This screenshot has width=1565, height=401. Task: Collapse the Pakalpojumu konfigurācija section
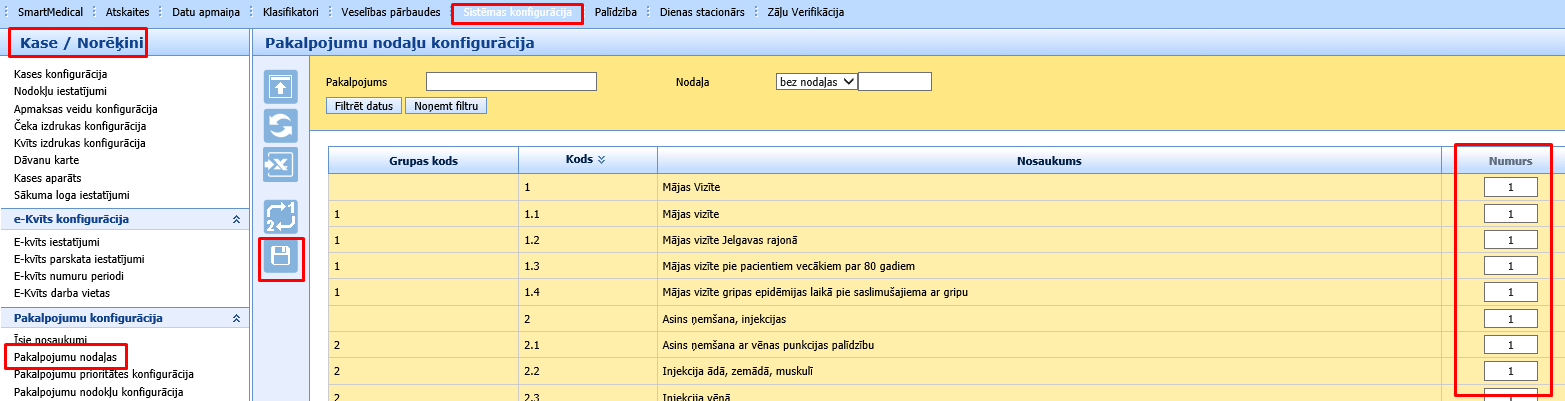point(236,318)
